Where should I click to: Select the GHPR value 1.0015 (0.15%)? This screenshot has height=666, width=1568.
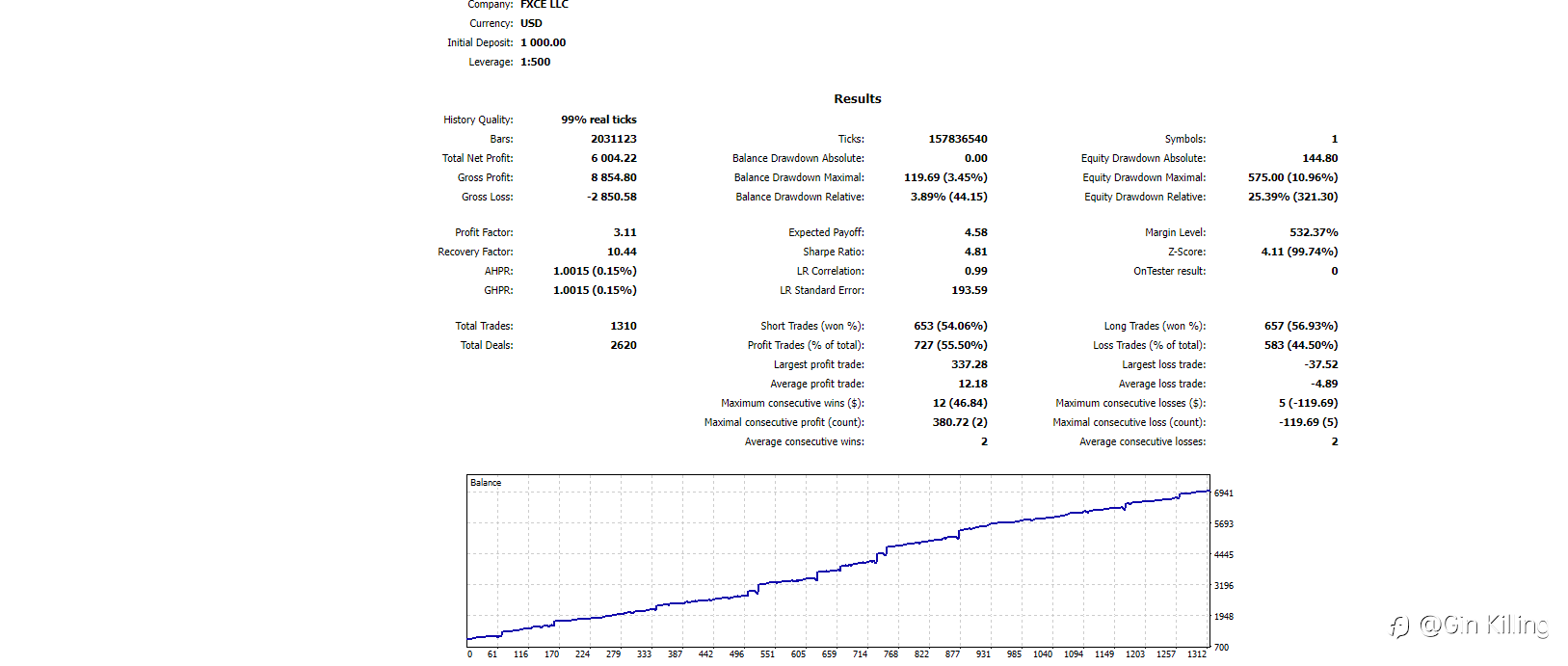595,290
